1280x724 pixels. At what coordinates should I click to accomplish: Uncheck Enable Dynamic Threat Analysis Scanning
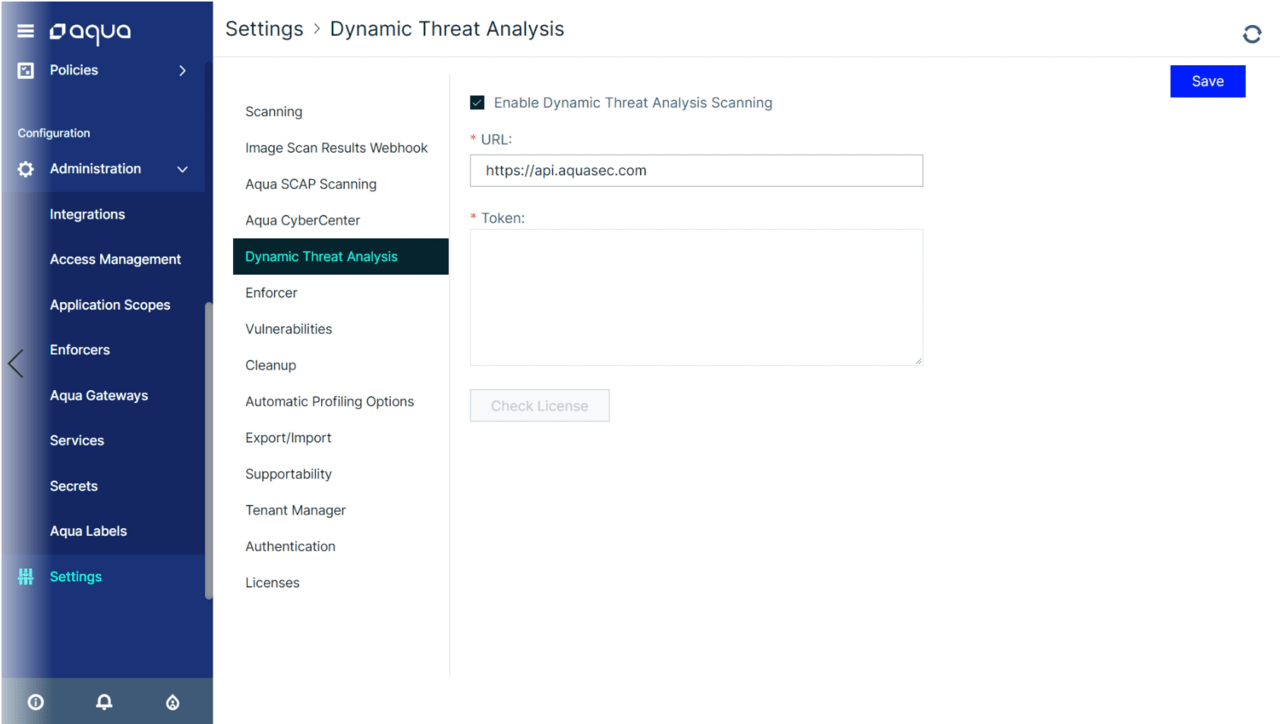point(477,103)
